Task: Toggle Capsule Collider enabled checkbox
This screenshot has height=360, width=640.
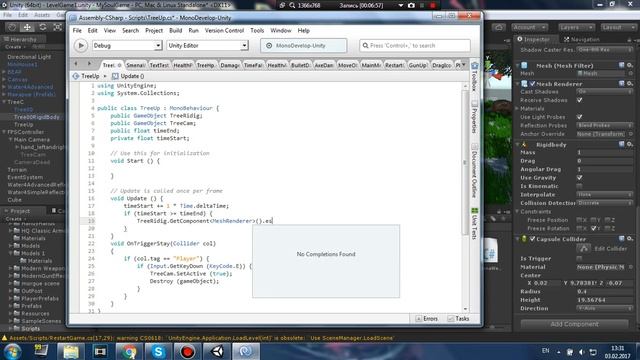Action: tap(532, 239)
